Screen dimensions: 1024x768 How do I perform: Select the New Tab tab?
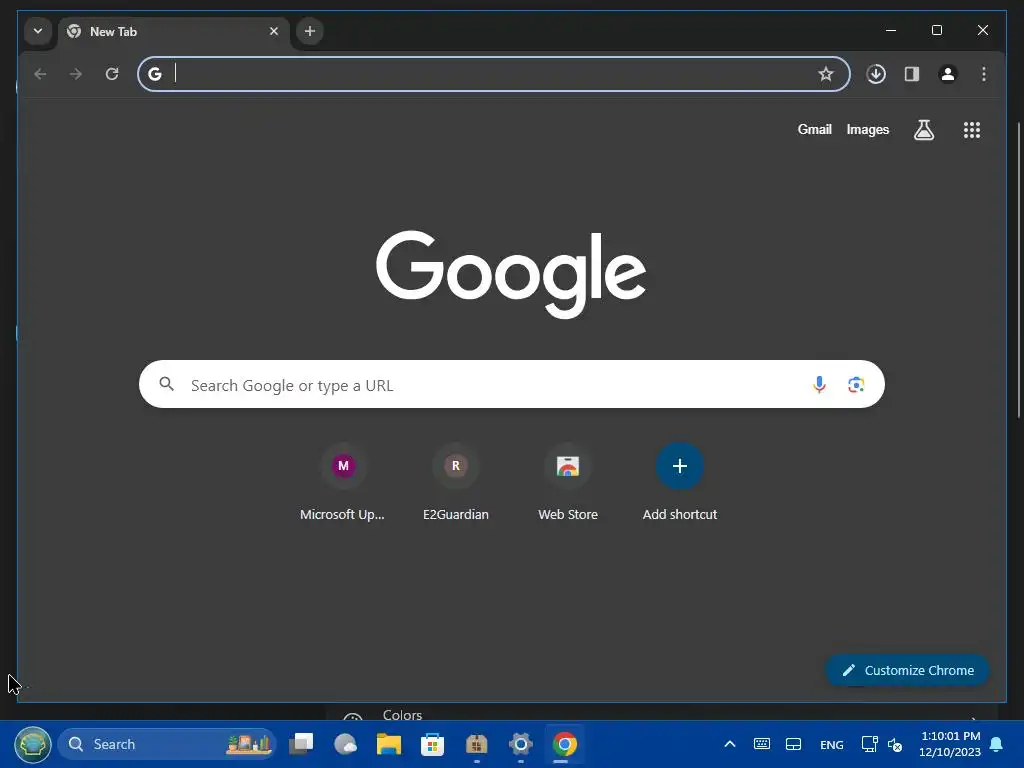174,31
